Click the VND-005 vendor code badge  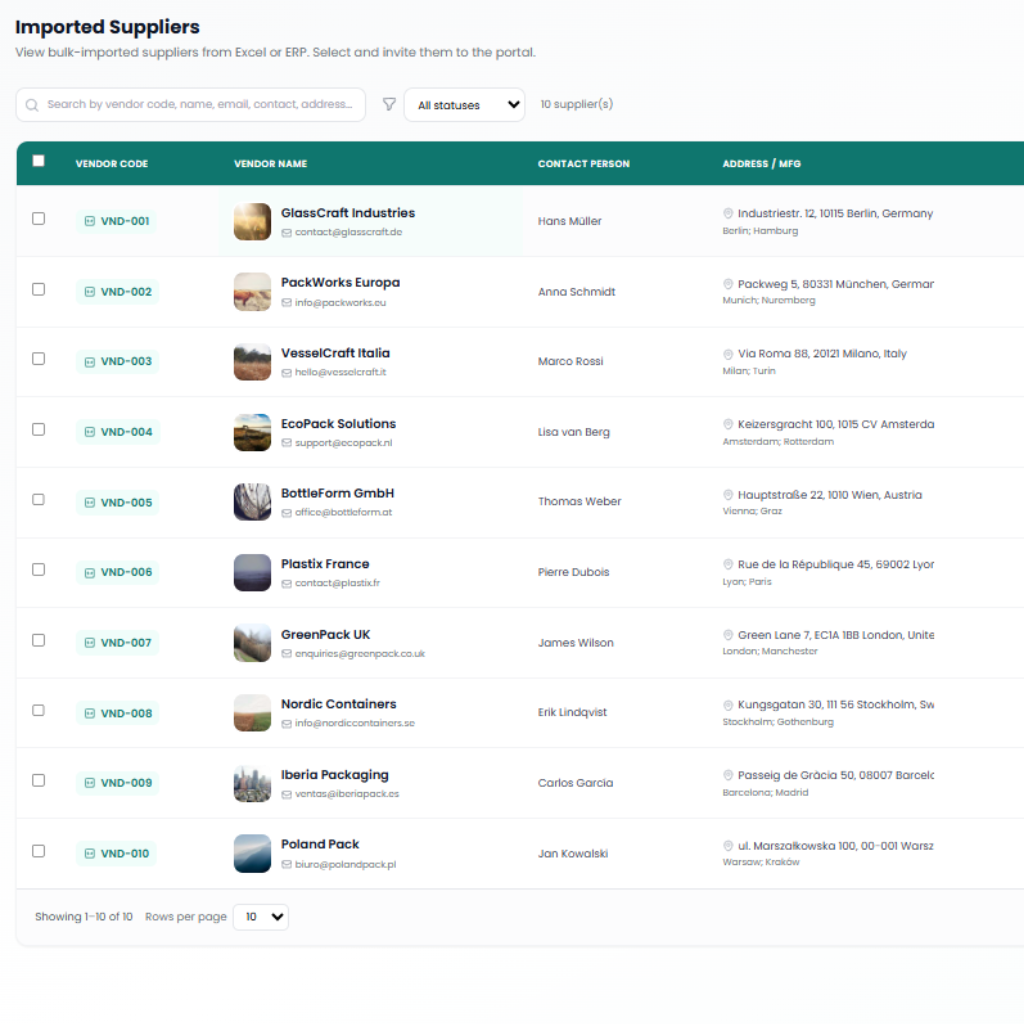(117, 502)
